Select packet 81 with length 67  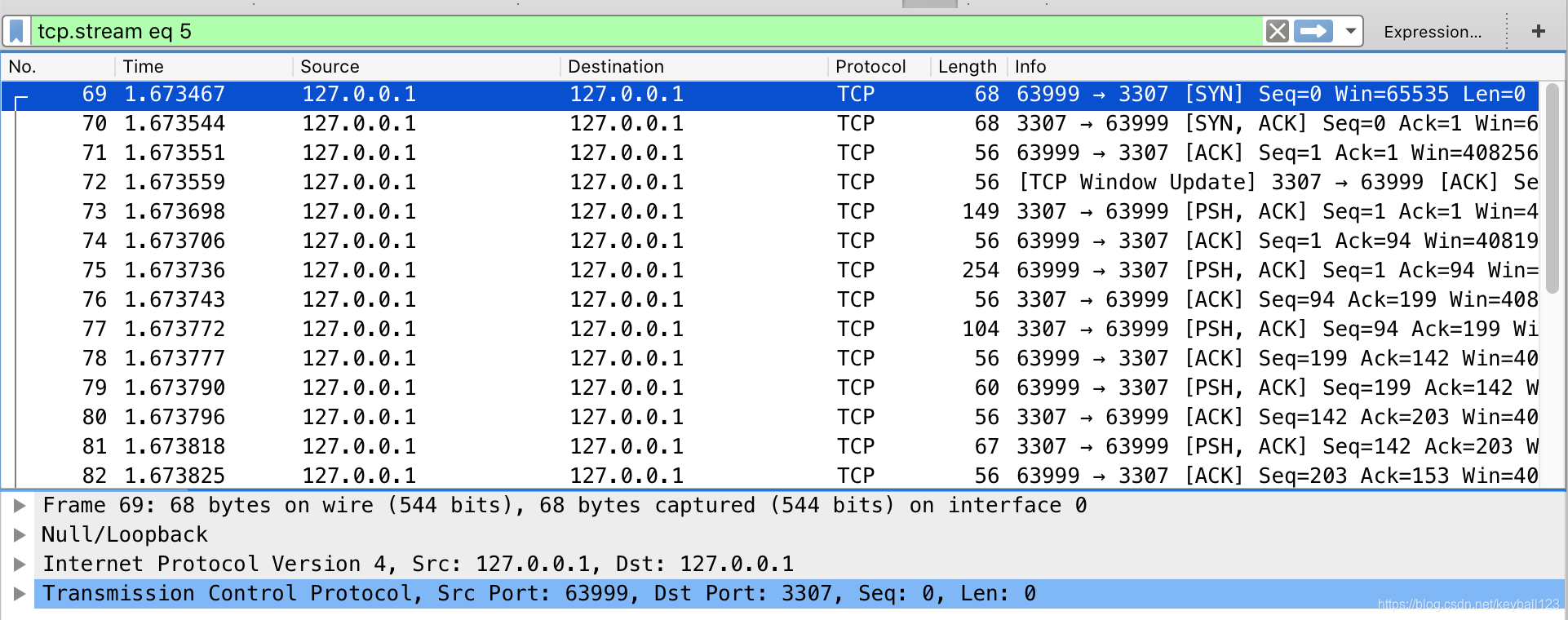[x=770, y=447]
